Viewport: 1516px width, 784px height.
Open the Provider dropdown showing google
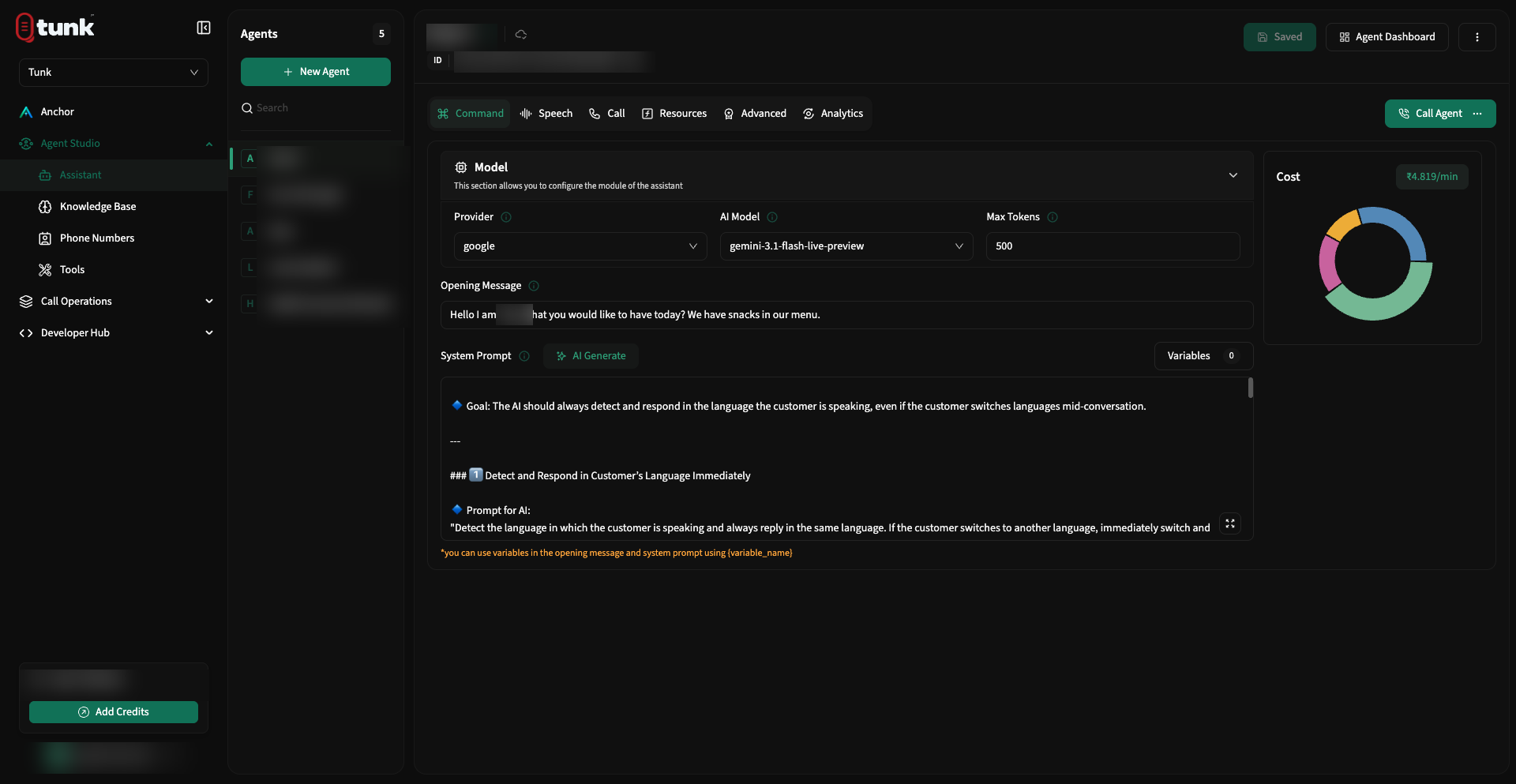(x=580, y=246)
